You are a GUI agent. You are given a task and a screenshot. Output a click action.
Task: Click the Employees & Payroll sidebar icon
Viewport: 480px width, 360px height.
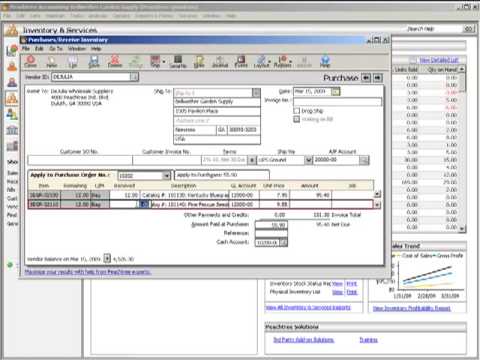point(12,114)
